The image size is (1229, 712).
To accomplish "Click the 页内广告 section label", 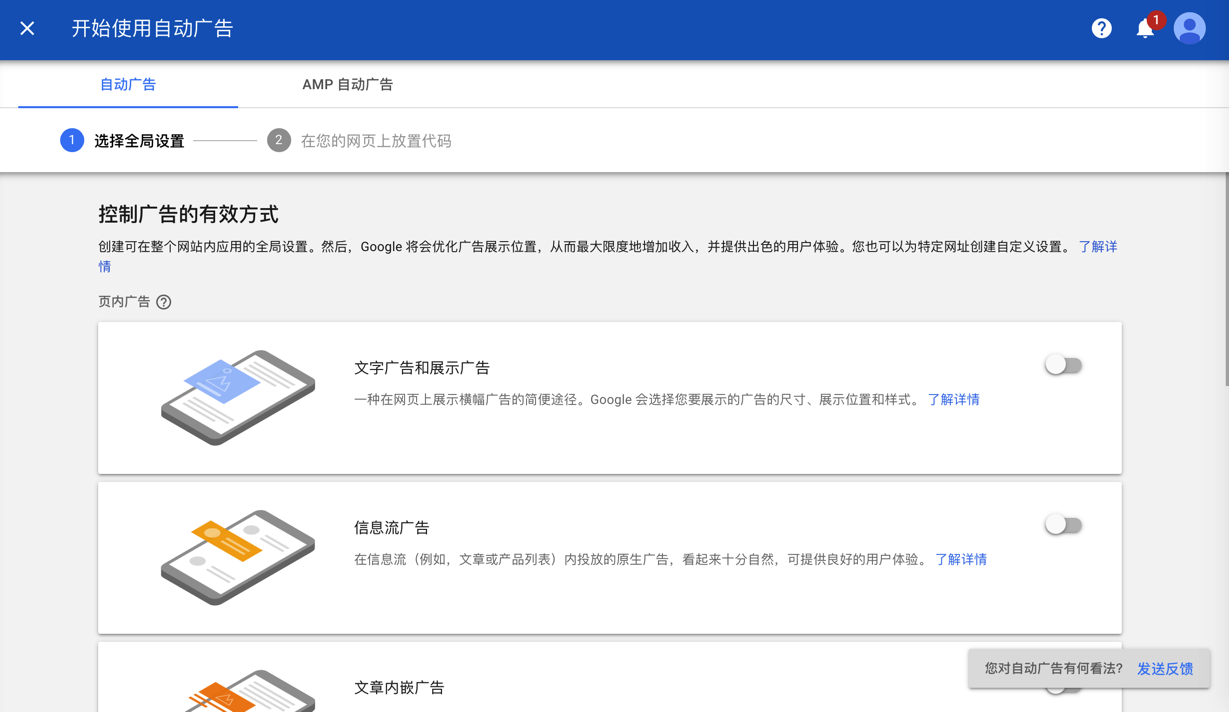I will pyautogui.click(x=124, y=302).
